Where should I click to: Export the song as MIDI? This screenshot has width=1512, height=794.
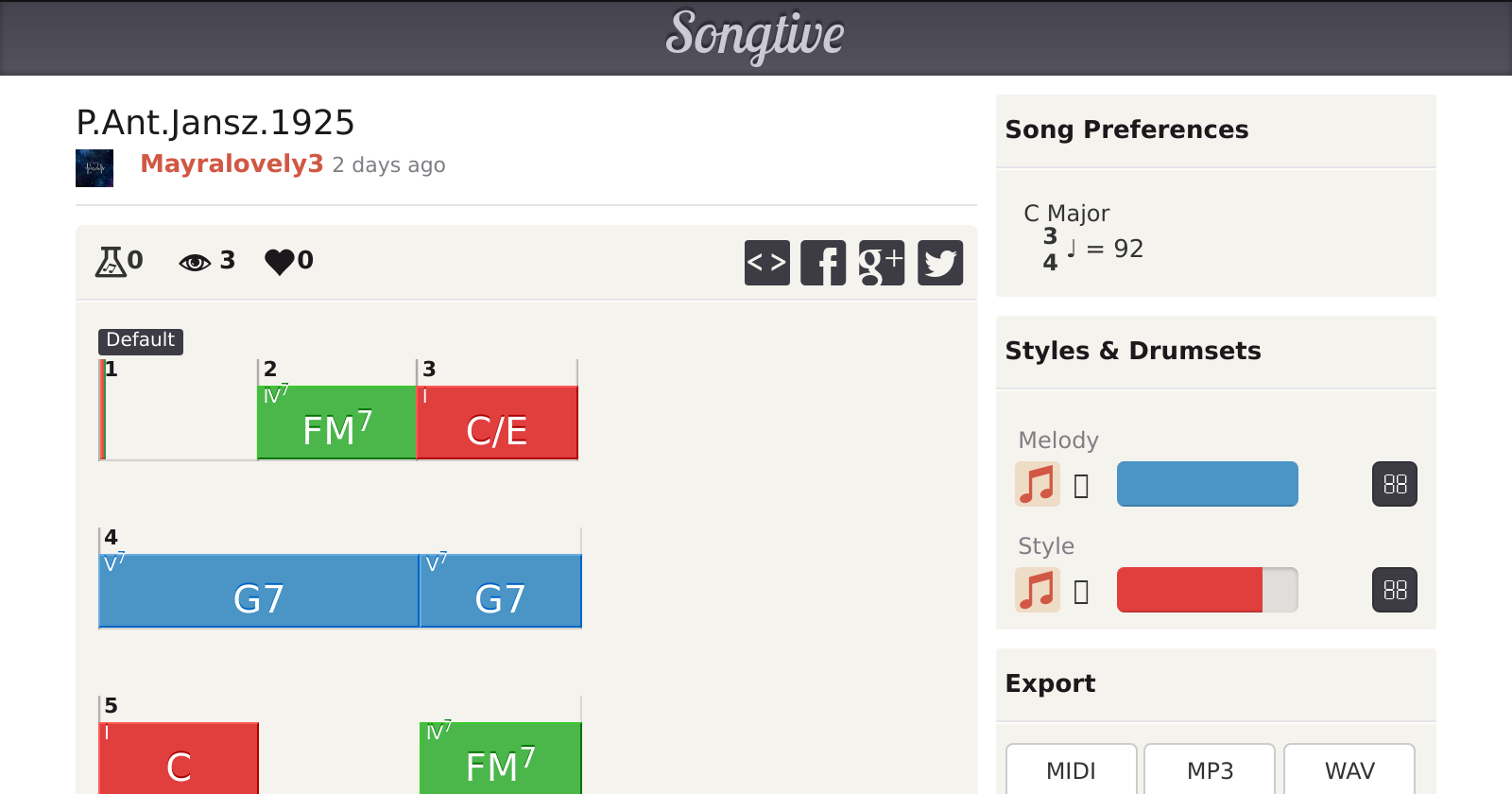pyautogui.click(x=1071, y=770)
